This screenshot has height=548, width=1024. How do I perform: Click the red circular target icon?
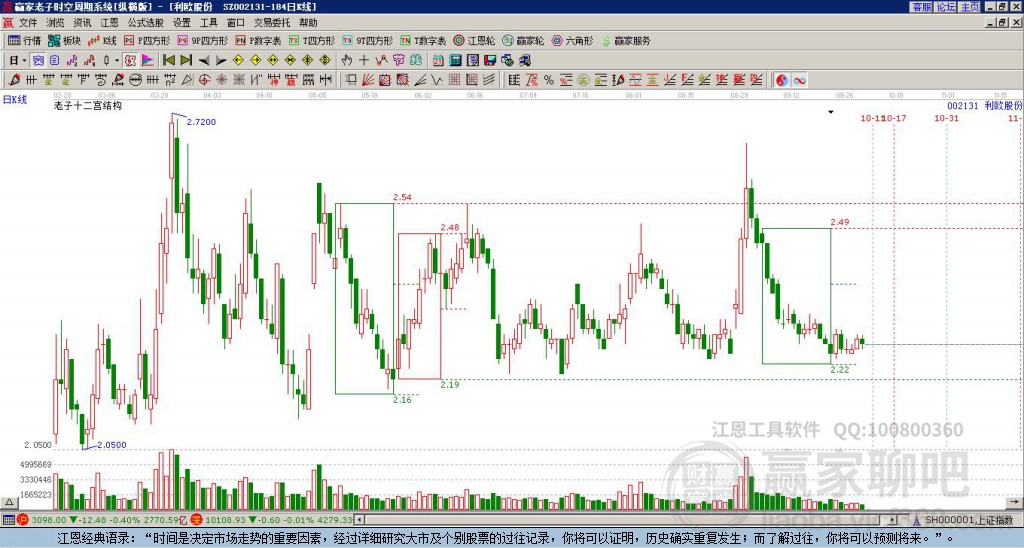click(204, 80)
